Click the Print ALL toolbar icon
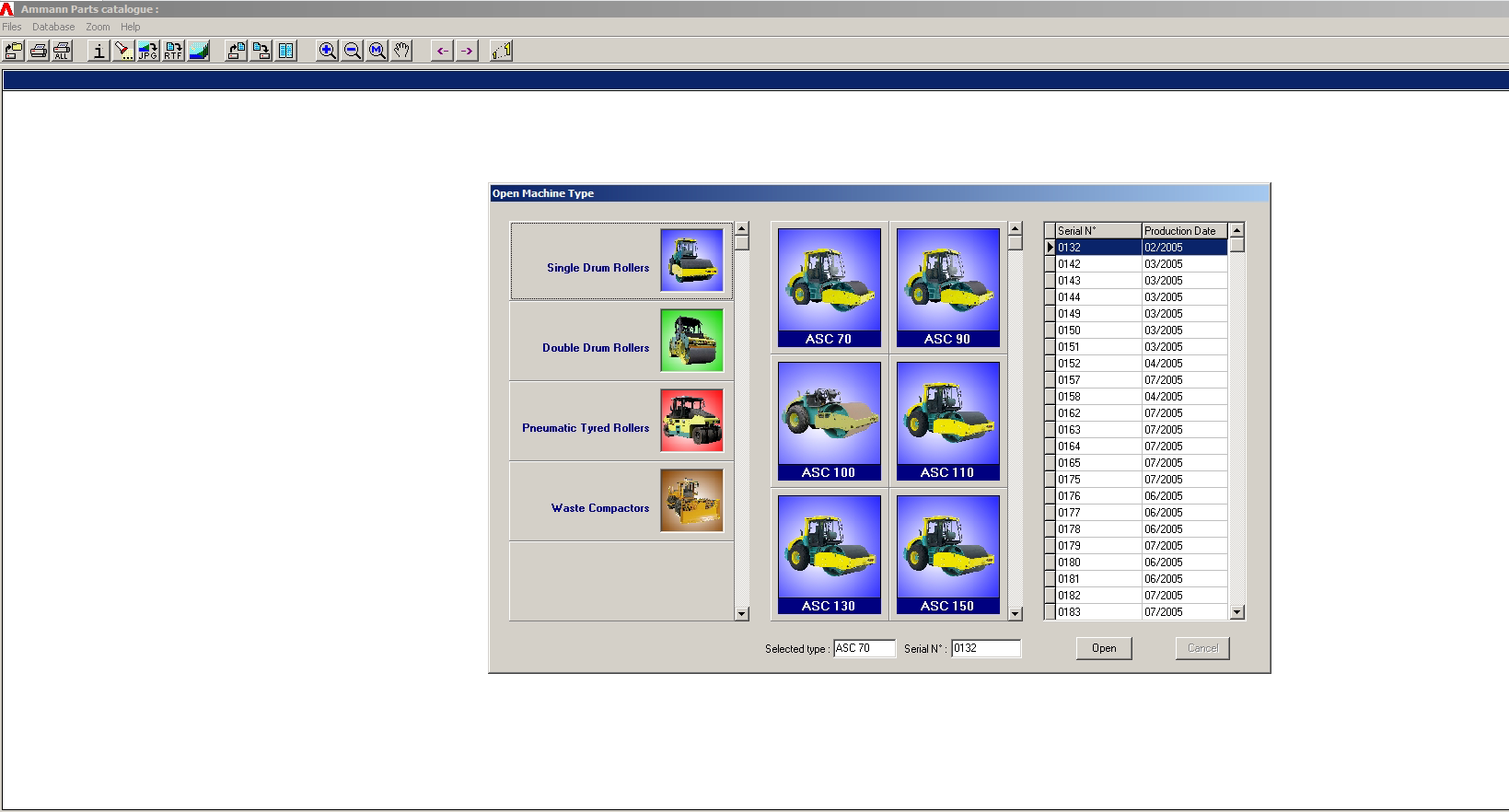The height and width of the screenshot is (812, 1509). click(x=62, y=51)
